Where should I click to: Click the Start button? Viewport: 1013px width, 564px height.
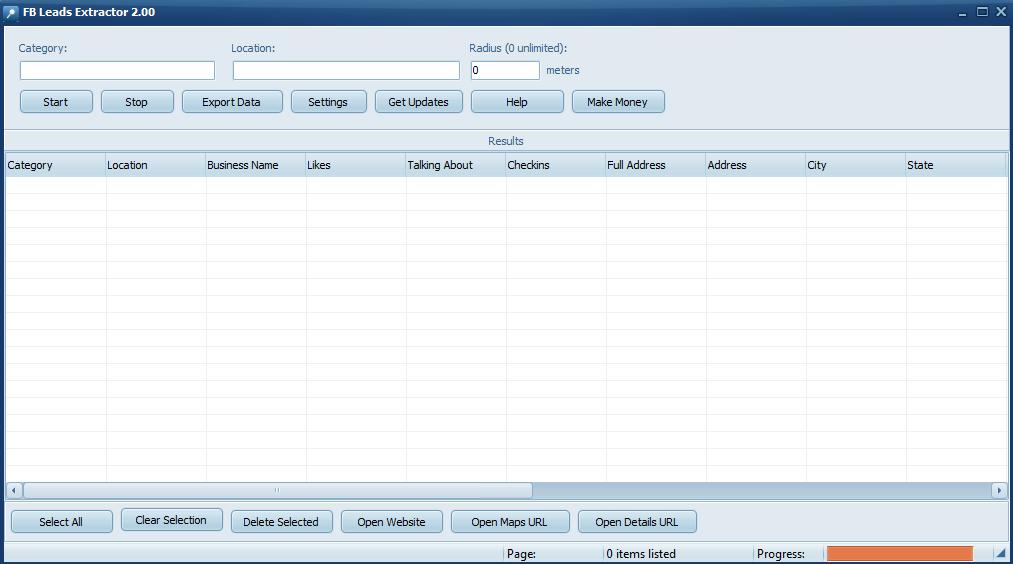[x=56, y=102]
